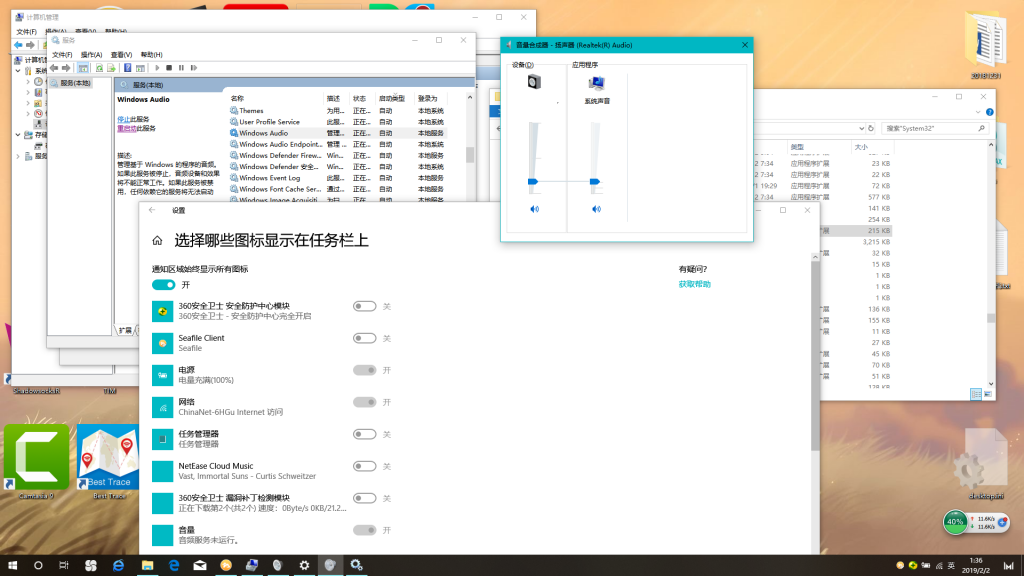Click the stop service toolbar button
The width and height of the screenshot is (1024, 576).
tap(169, 67)
